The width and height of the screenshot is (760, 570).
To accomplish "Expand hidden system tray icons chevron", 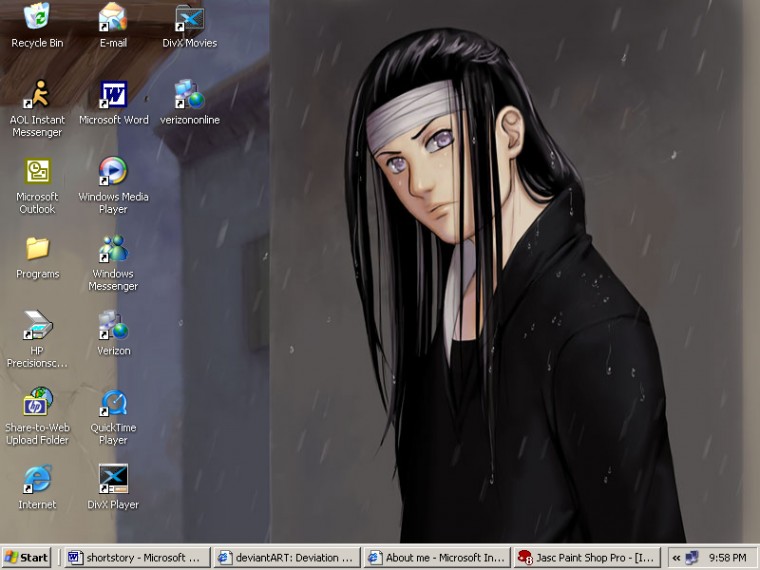I will click(x=676, y=558).
